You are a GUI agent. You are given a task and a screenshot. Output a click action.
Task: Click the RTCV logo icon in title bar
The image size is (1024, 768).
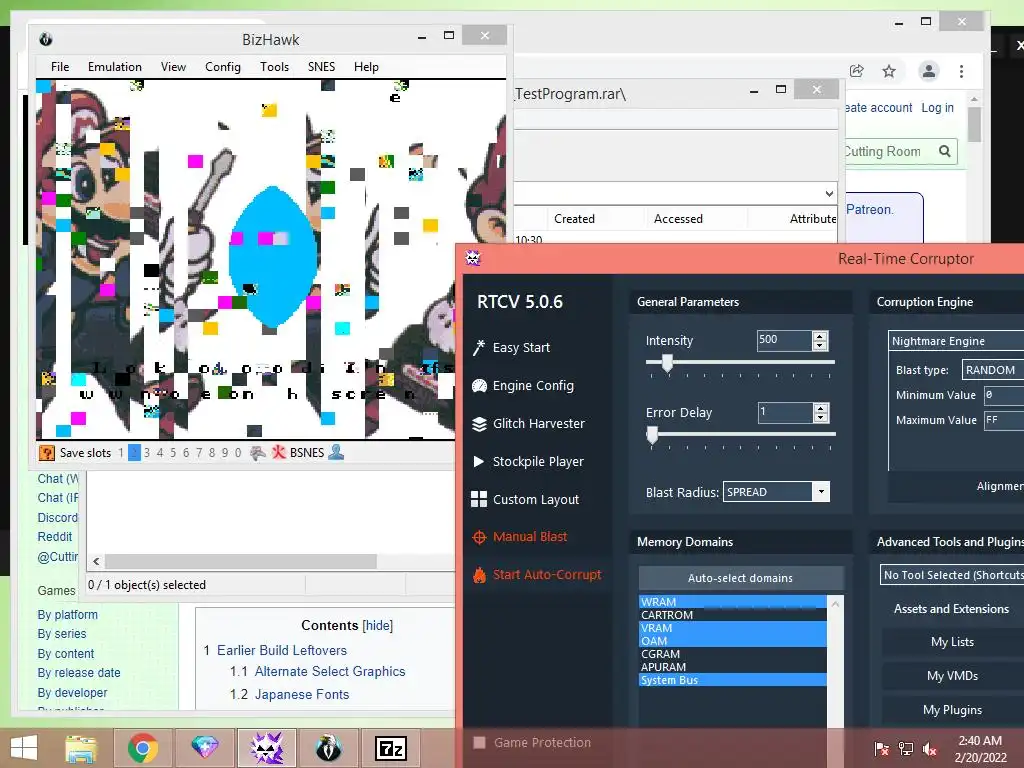click(x=473, y=259)
